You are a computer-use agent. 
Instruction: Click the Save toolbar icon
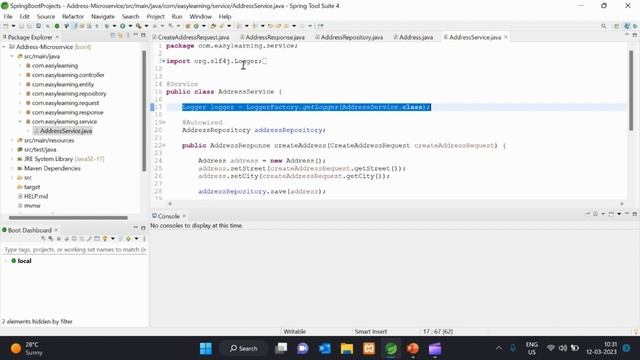22,26
